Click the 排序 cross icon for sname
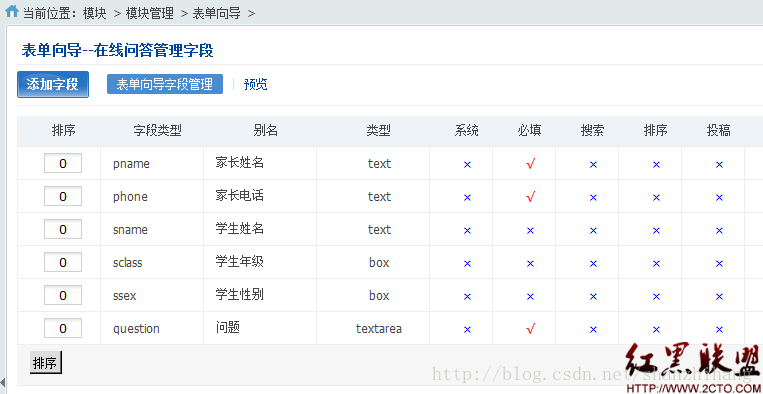The height and width of the screenshot is (394, 763). click(656, 231)
